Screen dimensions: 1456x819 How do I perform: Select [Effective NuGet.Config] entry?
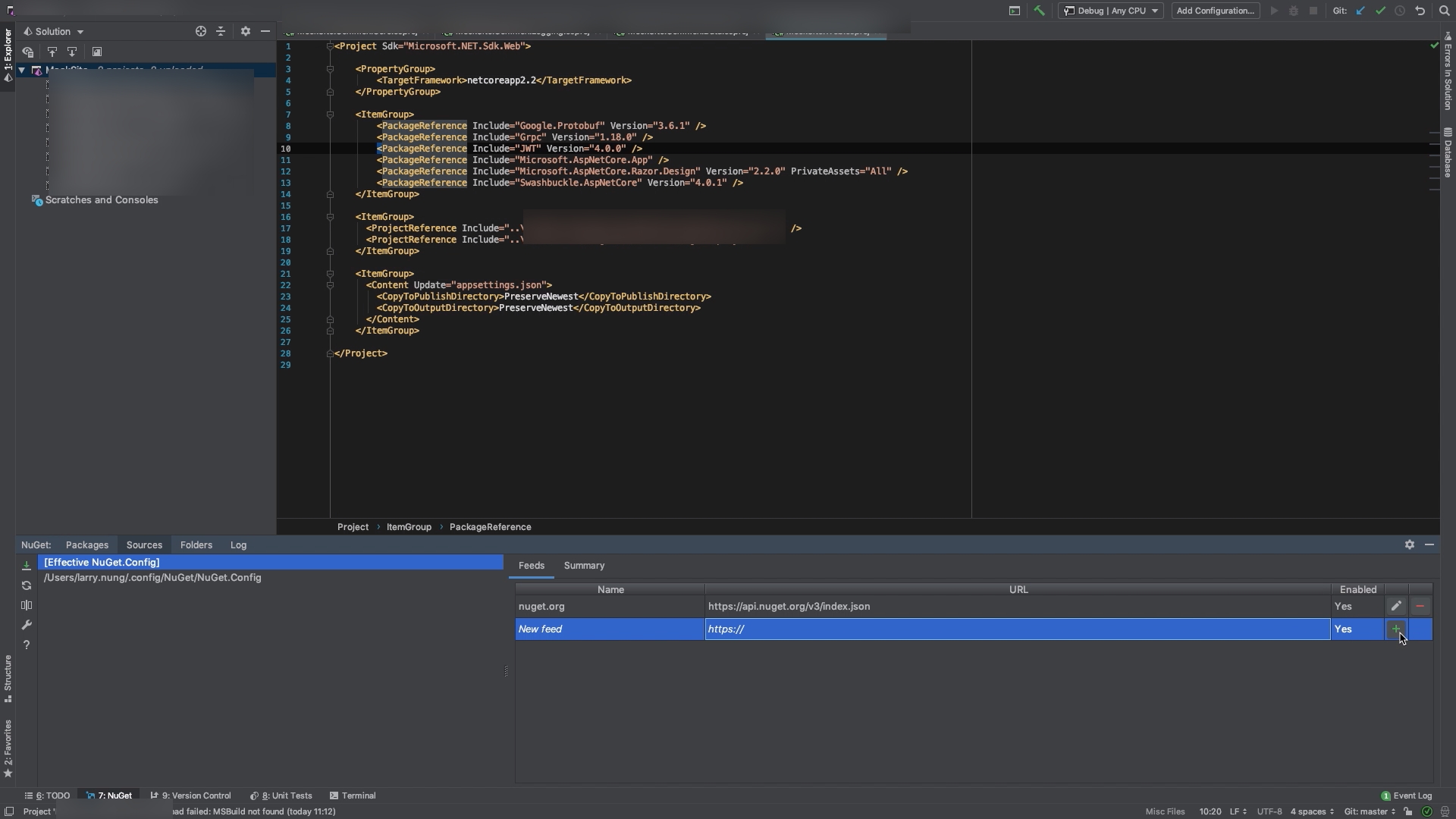(x=271, y=562)
